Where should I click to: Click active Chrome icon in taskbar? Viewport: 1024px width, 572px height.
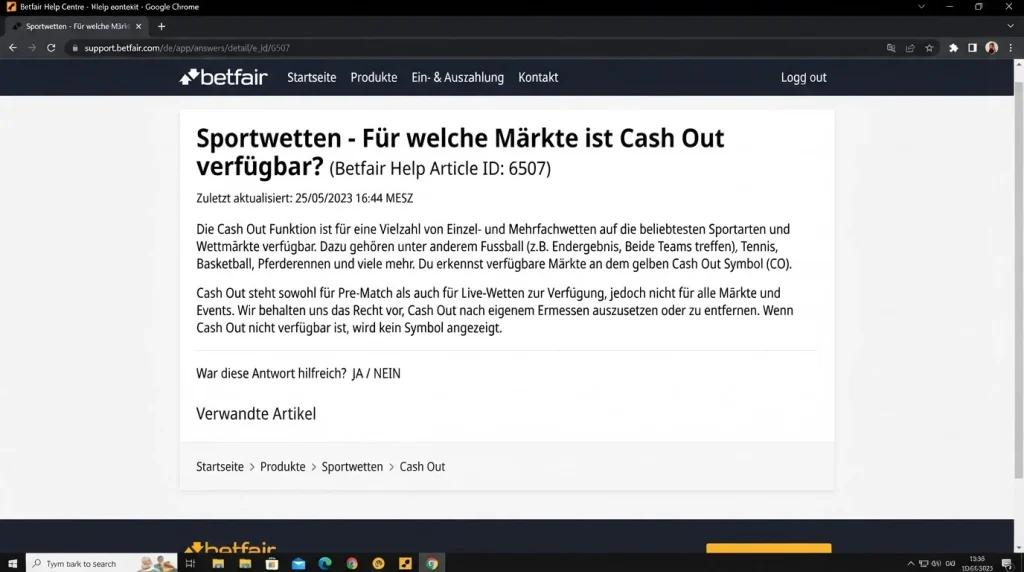click(x=432, y=563)
